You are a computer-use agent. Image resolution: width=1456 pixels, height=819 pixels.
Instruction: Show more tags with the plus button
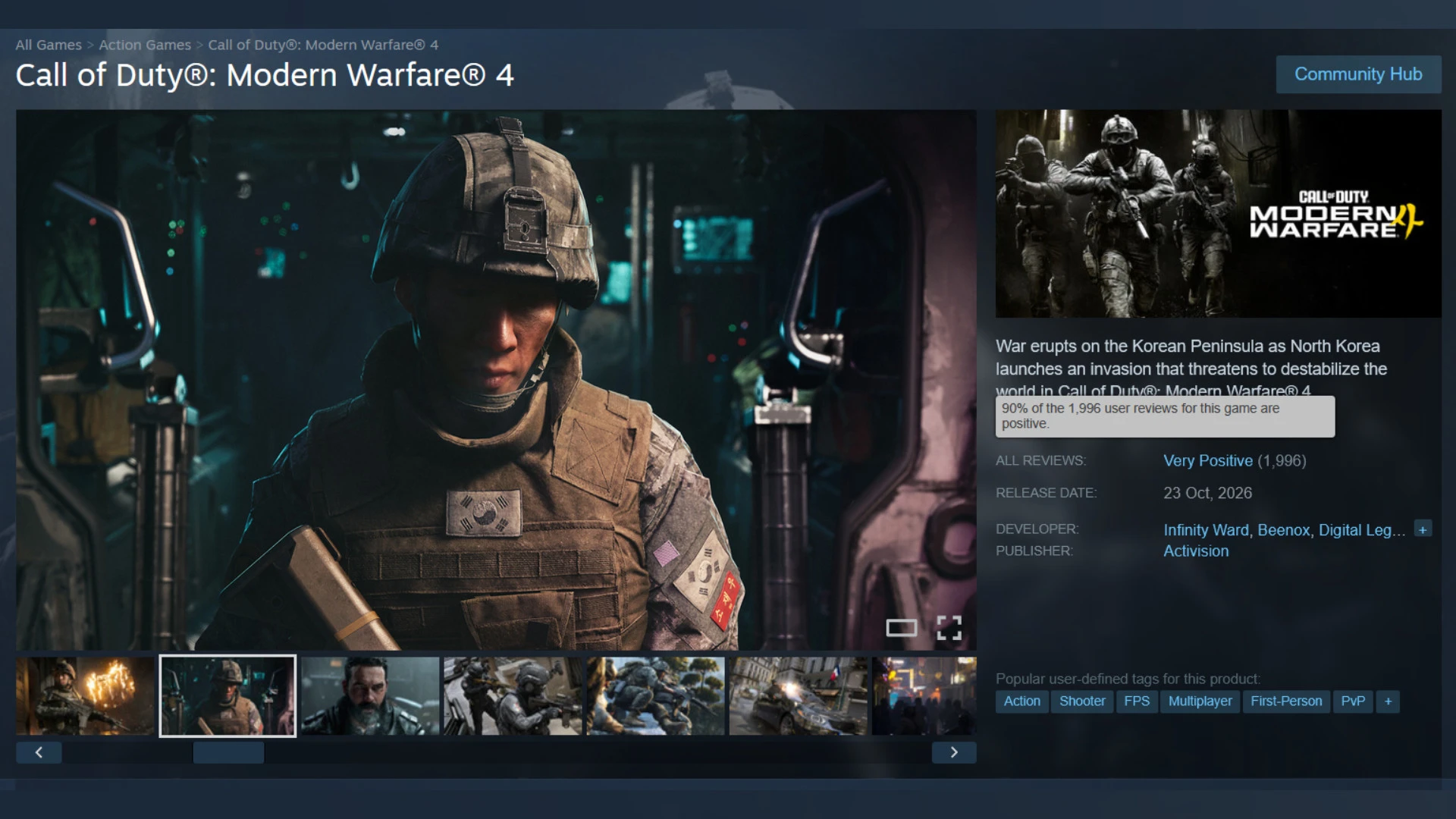(1388, 701)
